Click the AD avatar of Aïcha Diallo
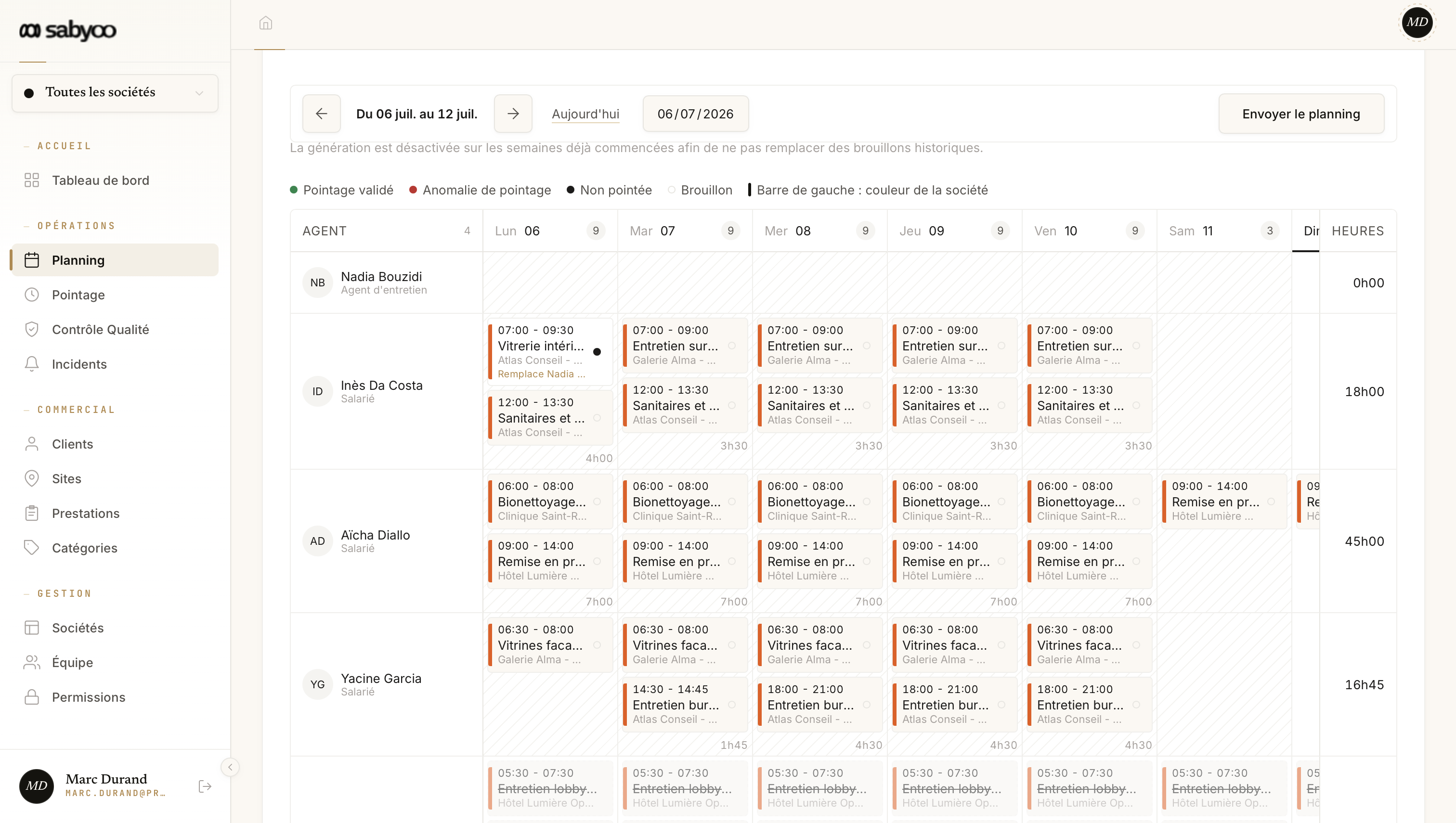The width and height of the screenshot is (1456, 823). 318,541
